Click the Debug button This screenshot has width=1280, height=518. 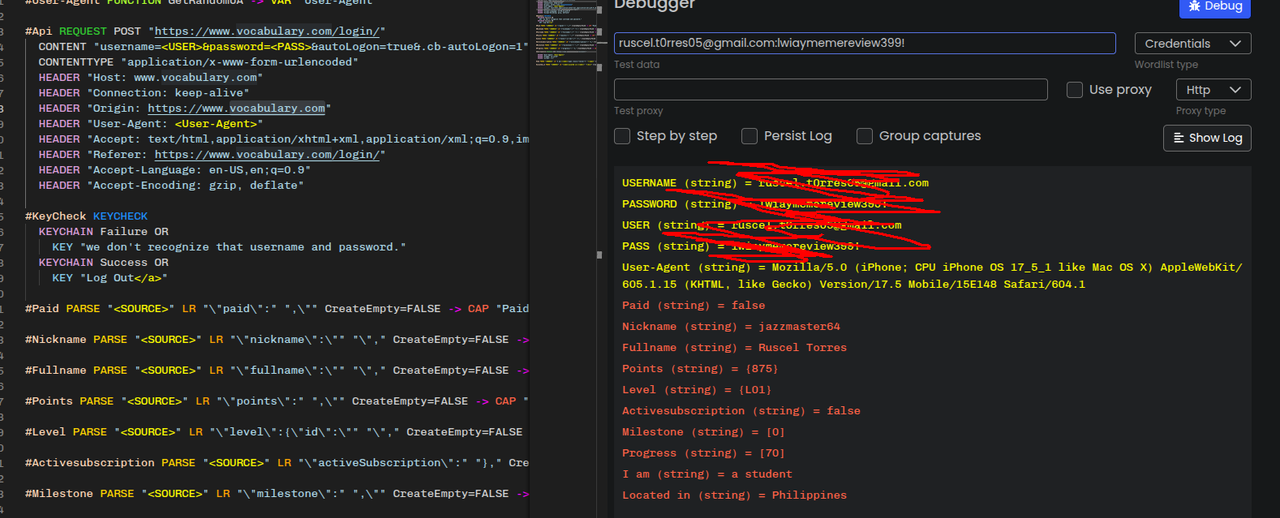[x=1215, y=6]
